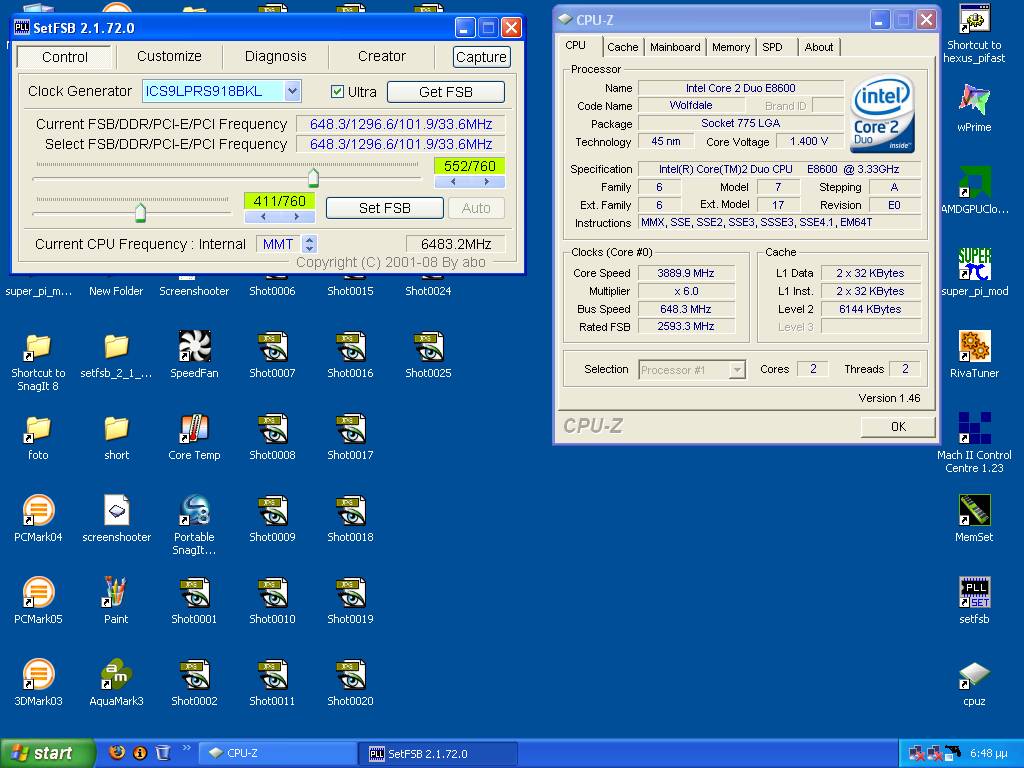Select the Control tab in SetFSB
This screenshot has width=1024, height=768.
coord(65,57)
